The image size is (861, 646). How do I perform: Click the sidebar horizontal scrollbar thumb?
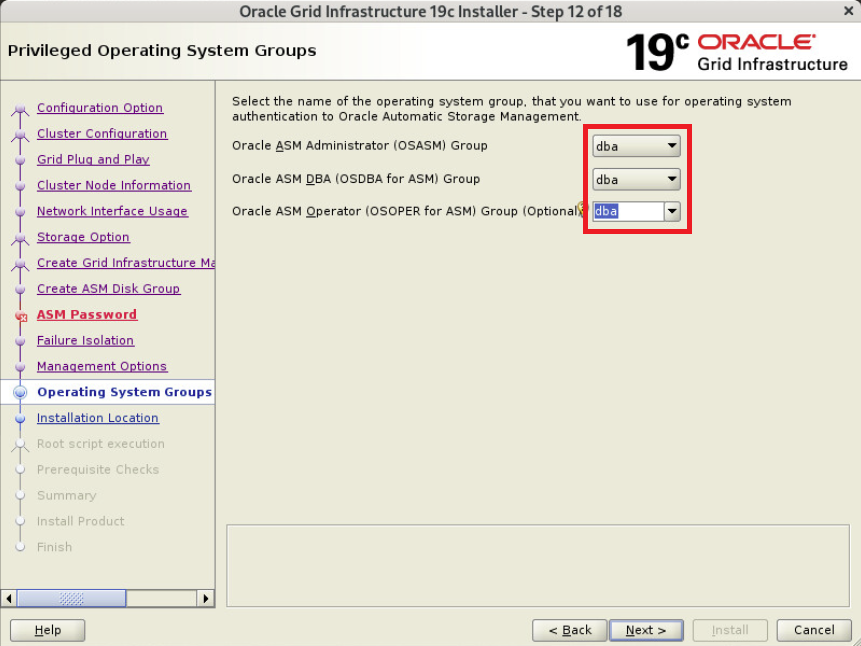coord(71,598)
